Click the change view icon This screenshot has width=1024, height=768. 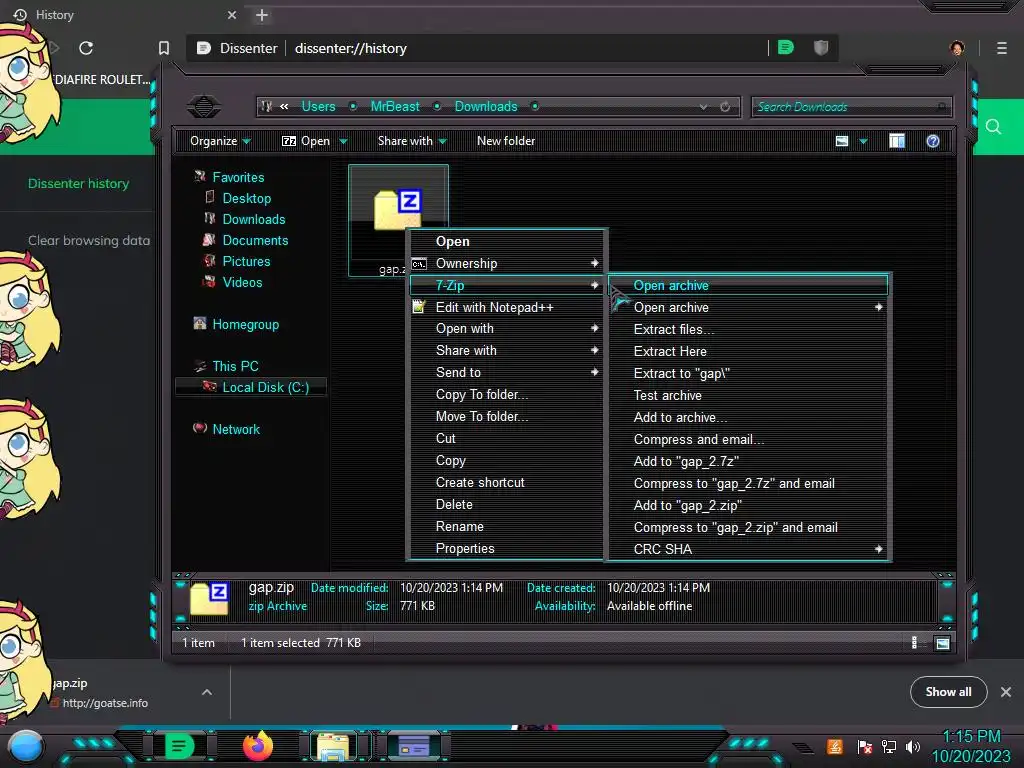pos(842,141)
